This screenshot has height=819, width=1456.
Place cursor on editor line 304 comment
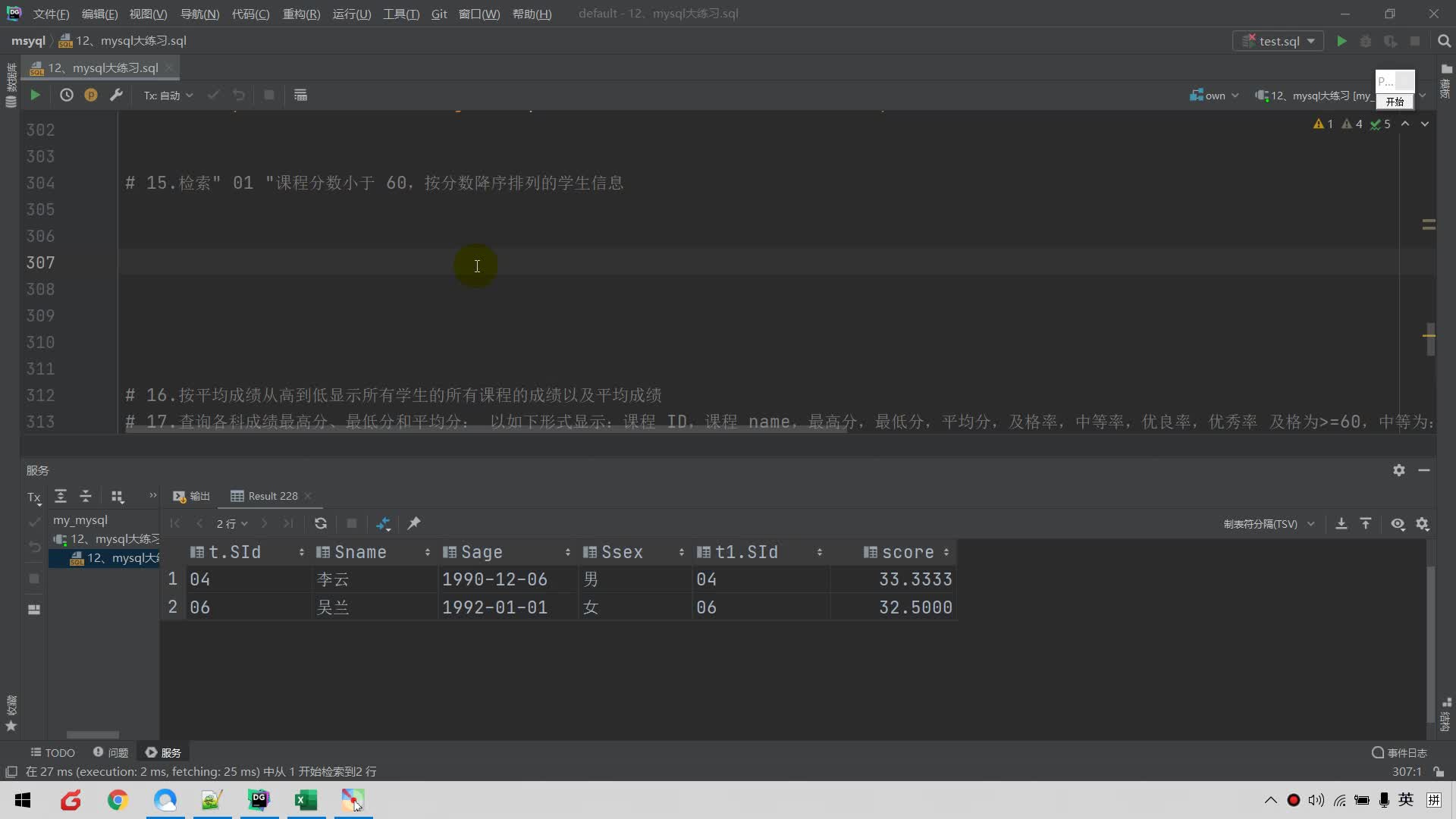[x=374, y=183]
